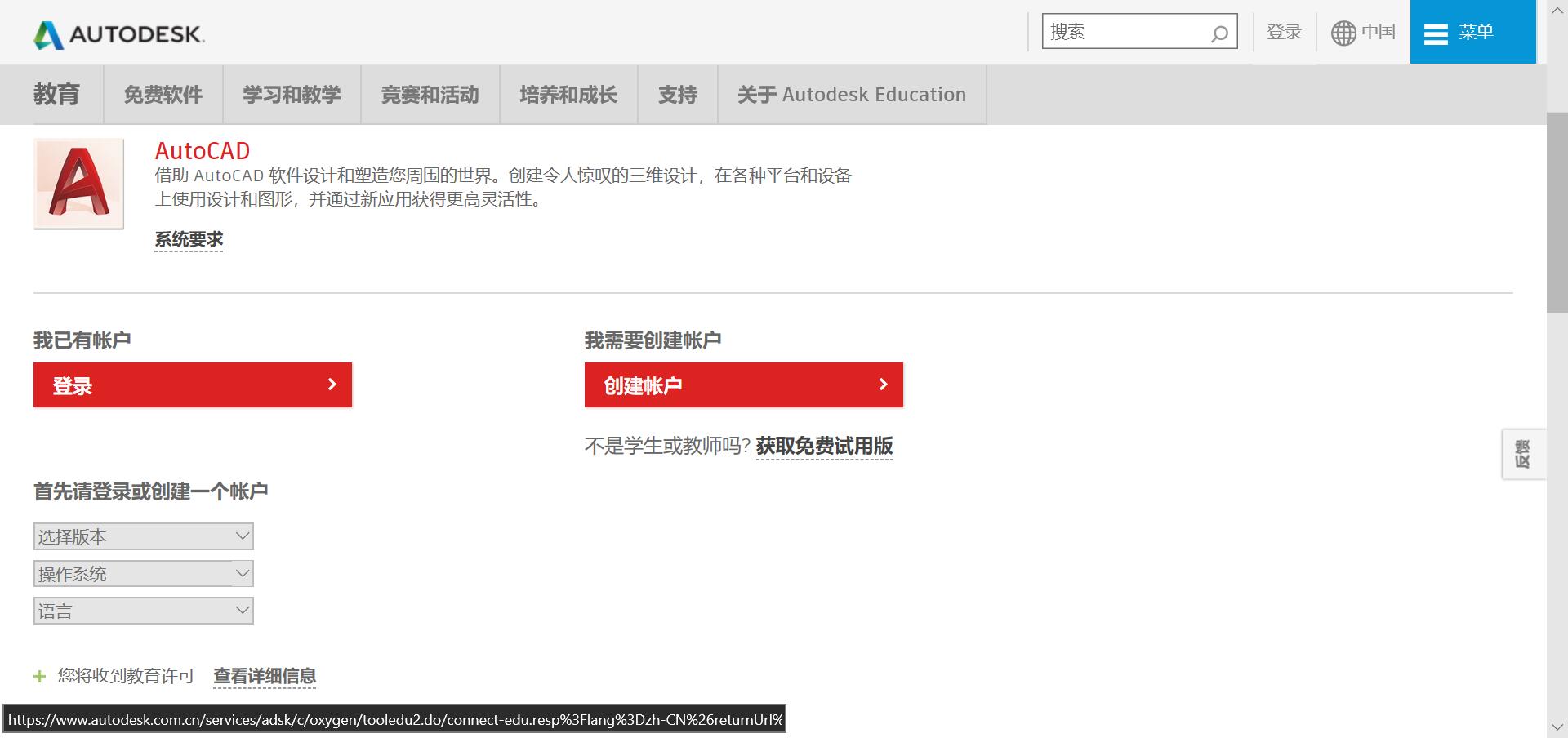Open the 系统要求 link
Viewport: 1568px width, 738px height.
coord(189,239)
